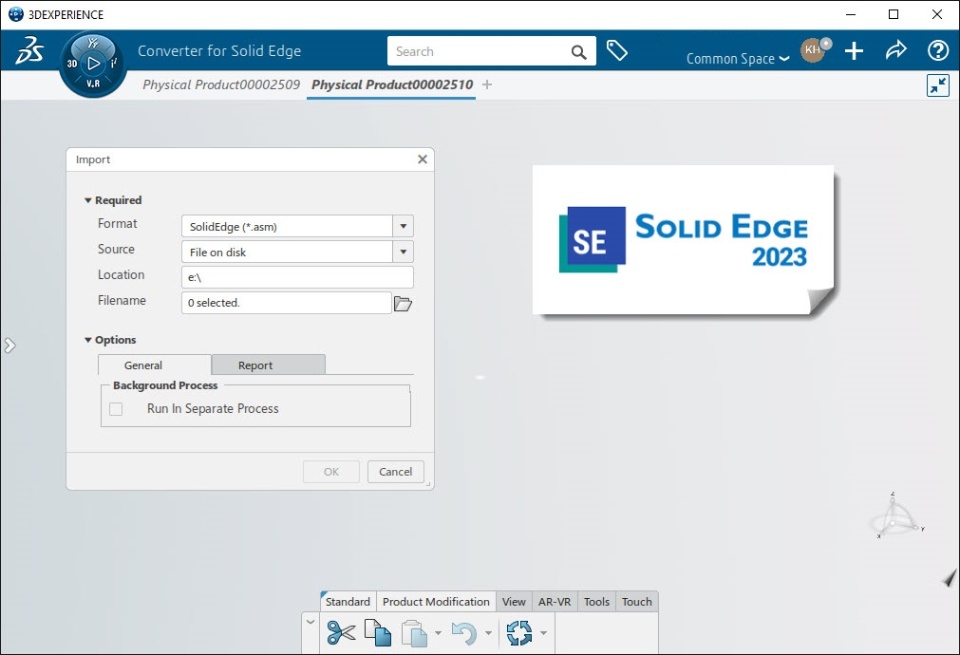Screen dimensions: 960x655
Task: Collapse the Options section
Action: tap(88, 340)
